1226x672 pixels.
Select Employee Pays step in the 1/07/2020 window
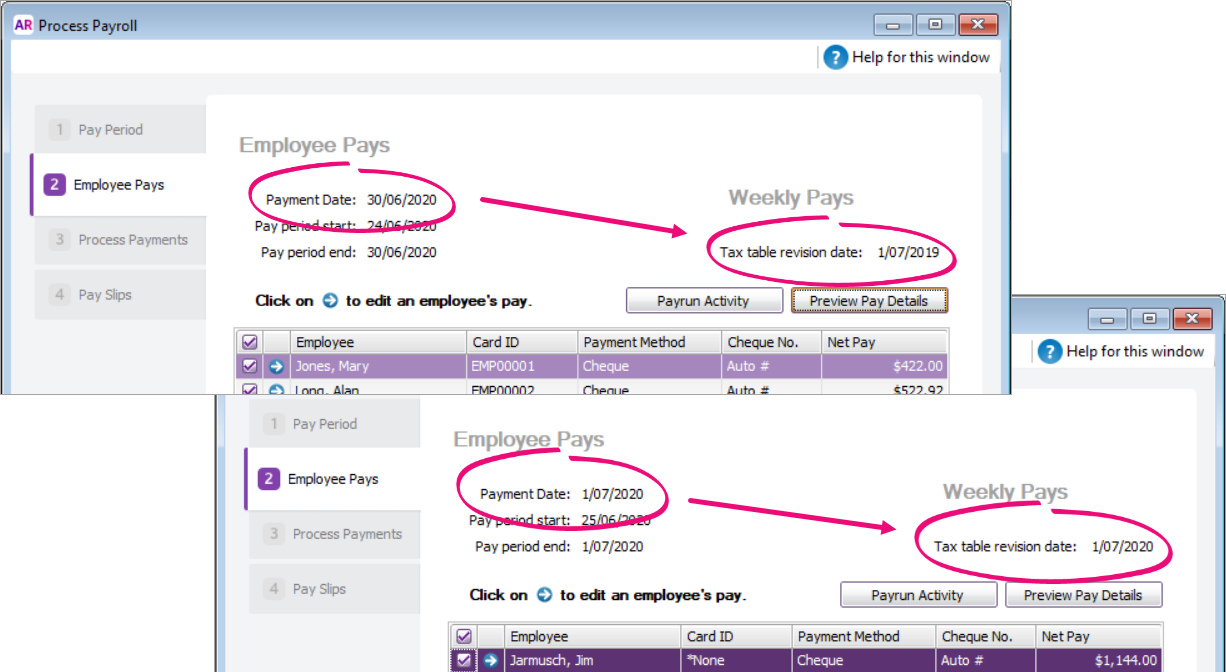(333, 479)
